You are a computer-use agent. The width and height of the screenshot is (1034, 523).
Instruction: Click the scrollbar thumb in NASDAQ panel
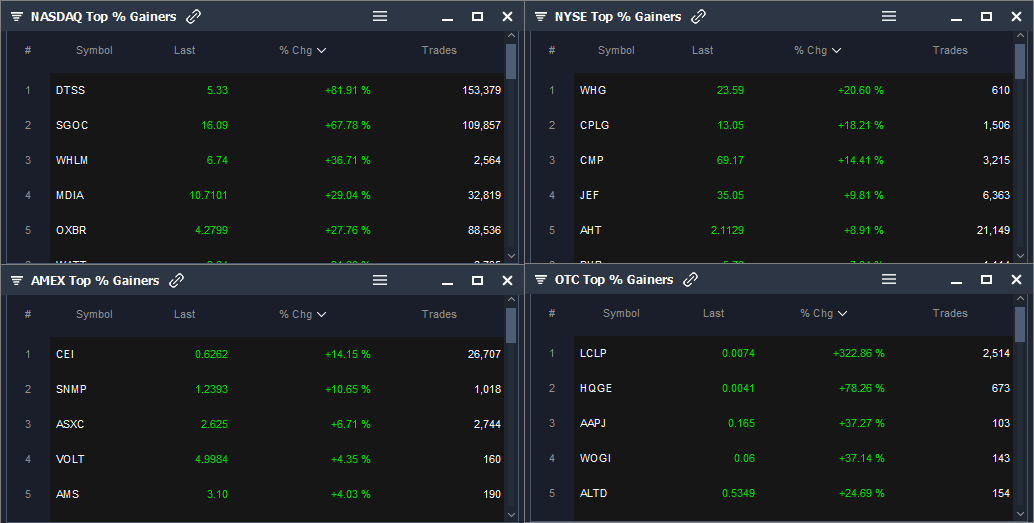(x=511, y=61)
